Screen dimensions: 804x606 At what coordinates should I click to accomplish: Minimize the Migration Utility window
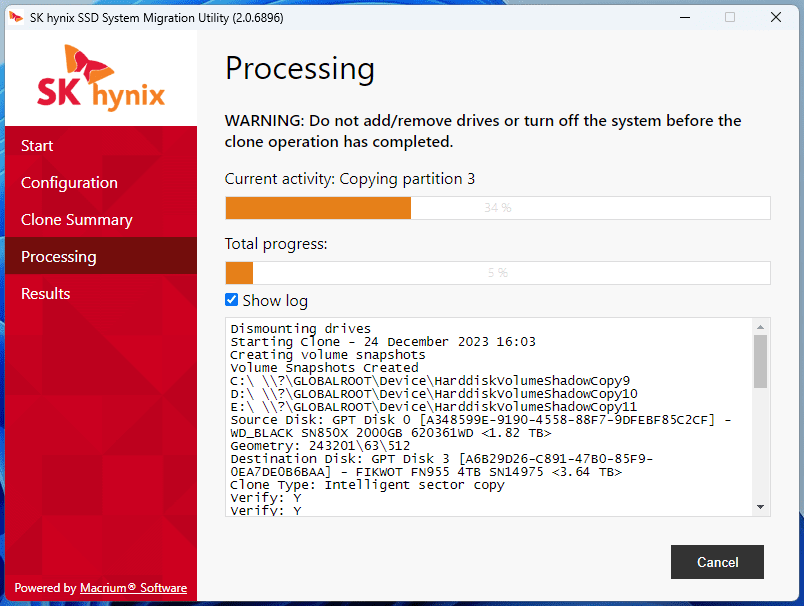pyautogui.click(x=685, y=17)
